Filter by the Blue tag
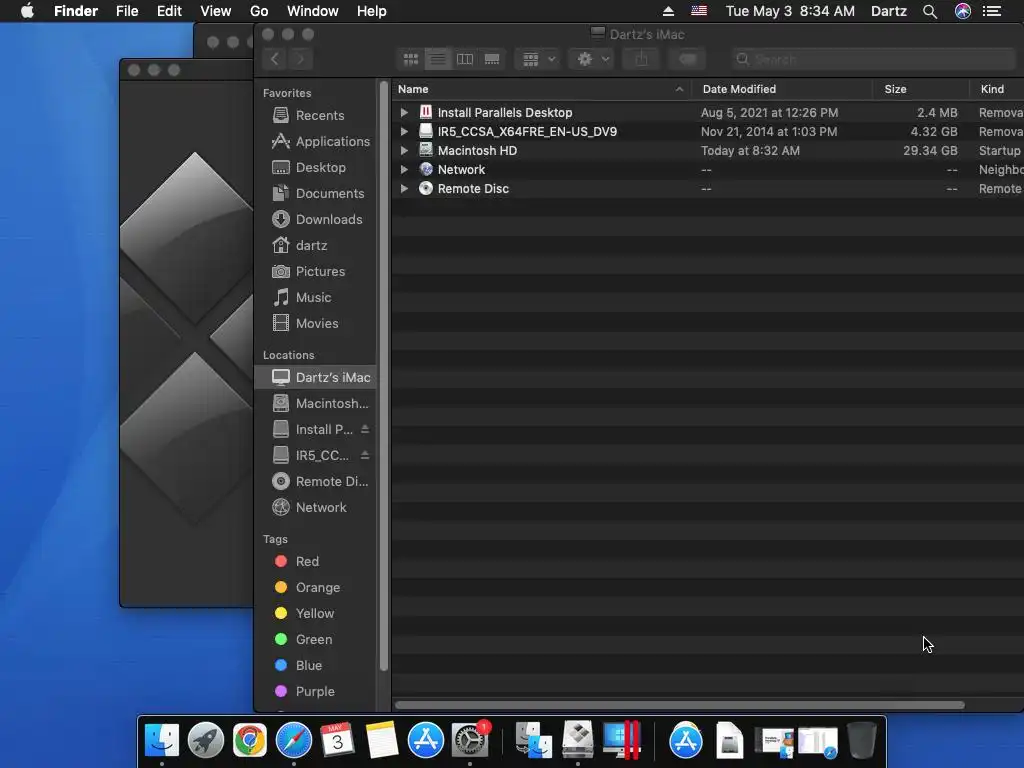 (315, 665)
